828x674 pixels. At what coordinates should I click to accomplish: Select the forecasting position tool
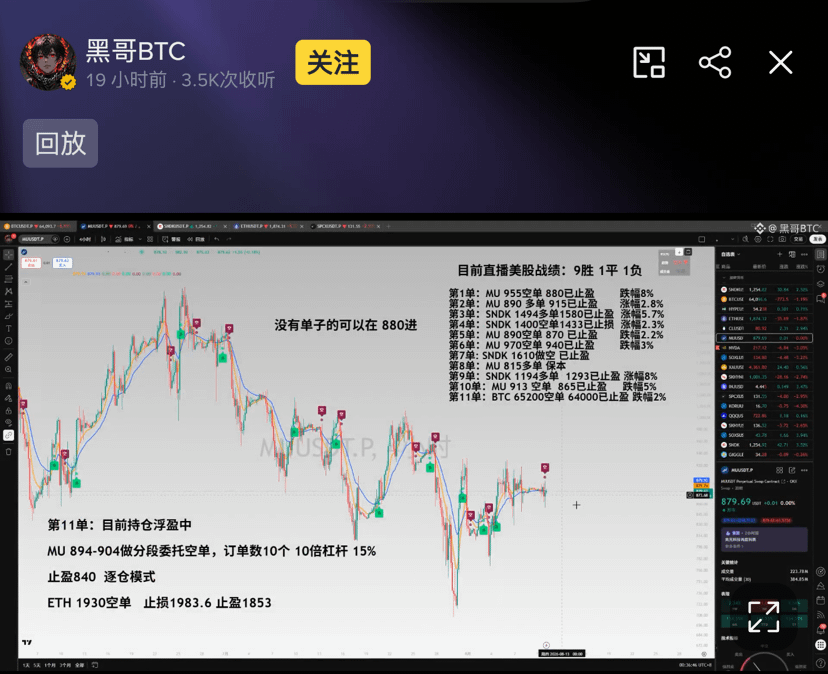8,304
